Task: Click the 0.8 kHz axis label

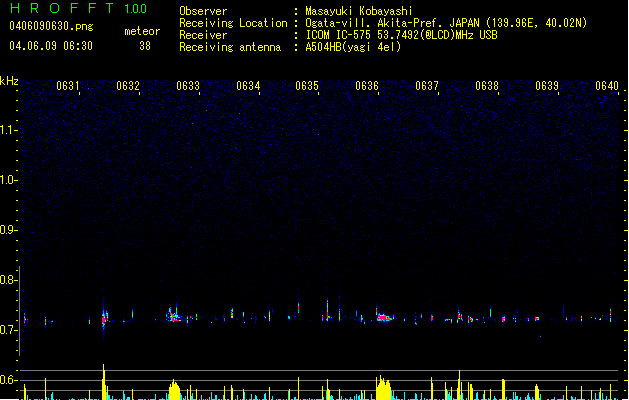Action: coord(8,280)
